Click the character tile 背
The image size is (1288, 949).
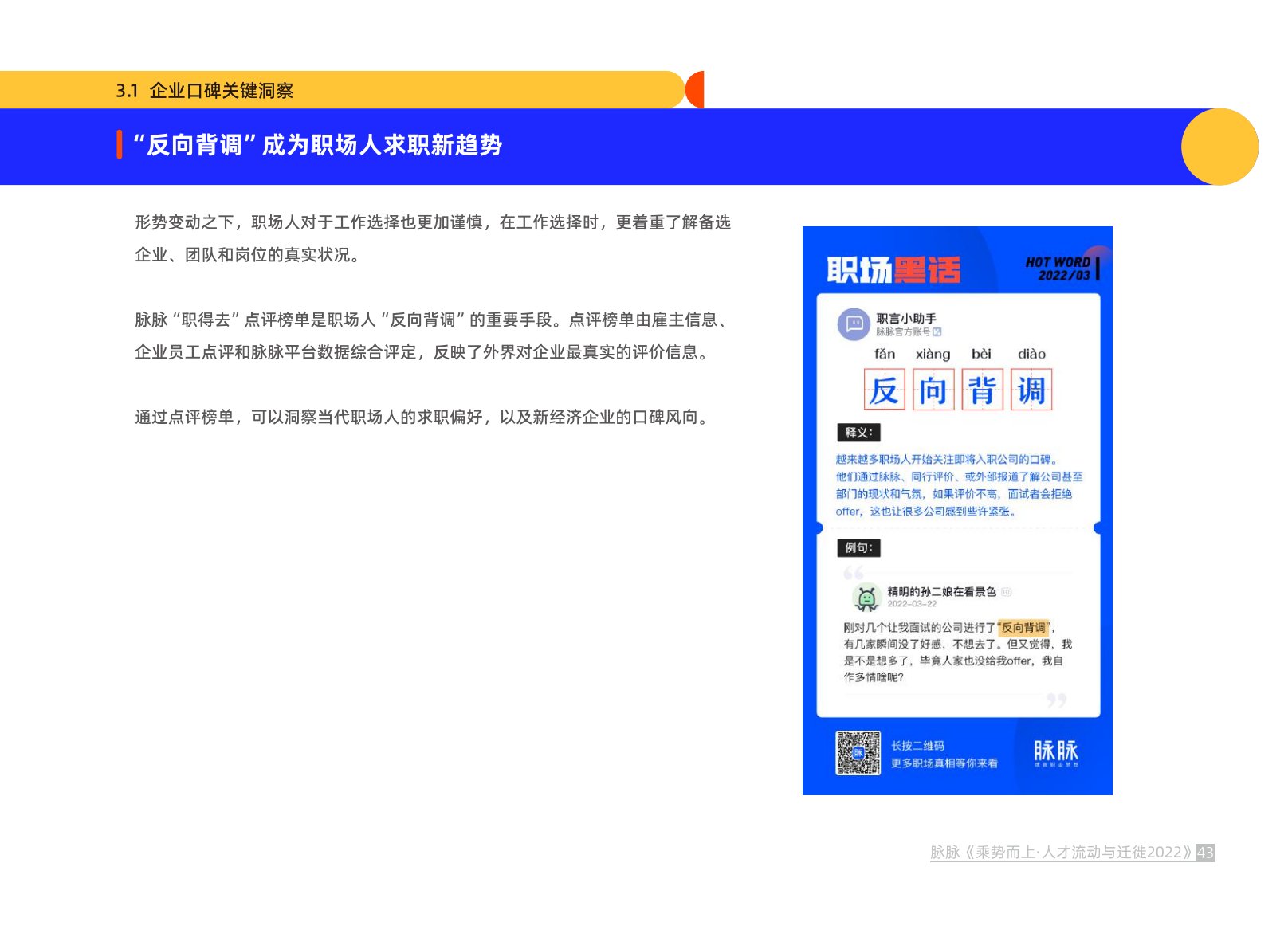982,390
